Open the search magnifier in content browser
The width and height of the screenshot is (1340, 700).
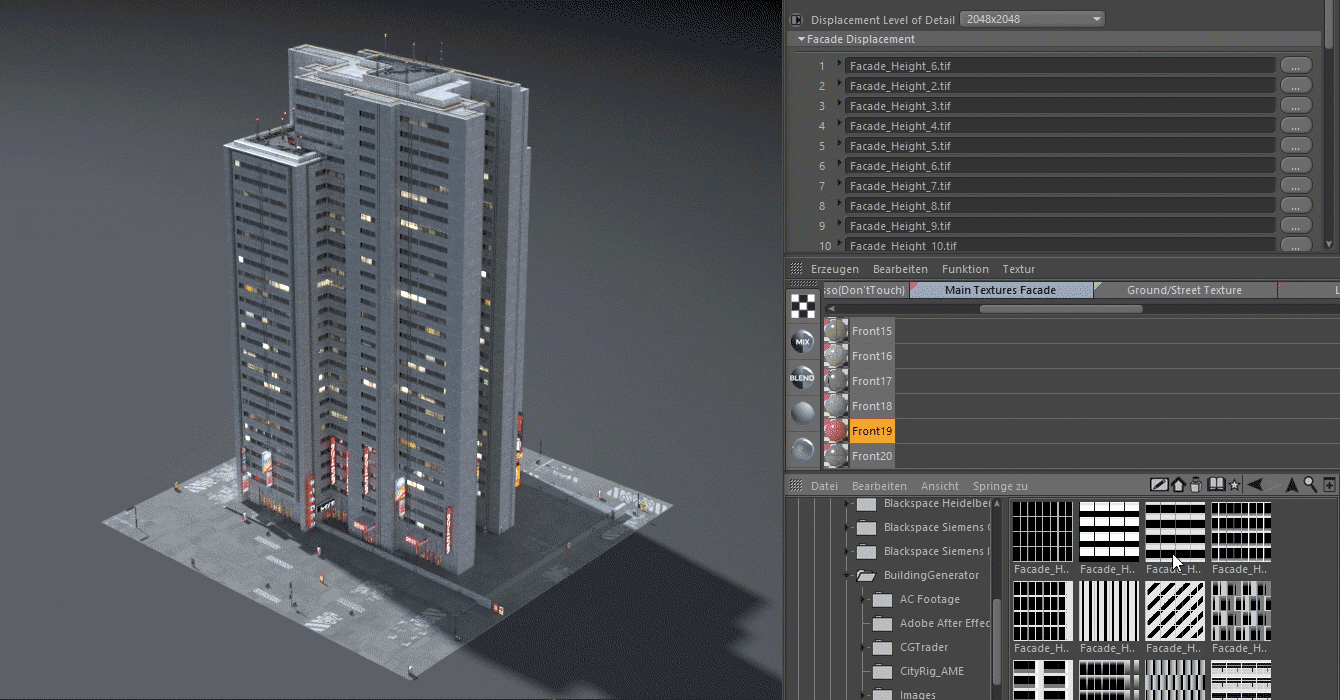click(1309, 485)
